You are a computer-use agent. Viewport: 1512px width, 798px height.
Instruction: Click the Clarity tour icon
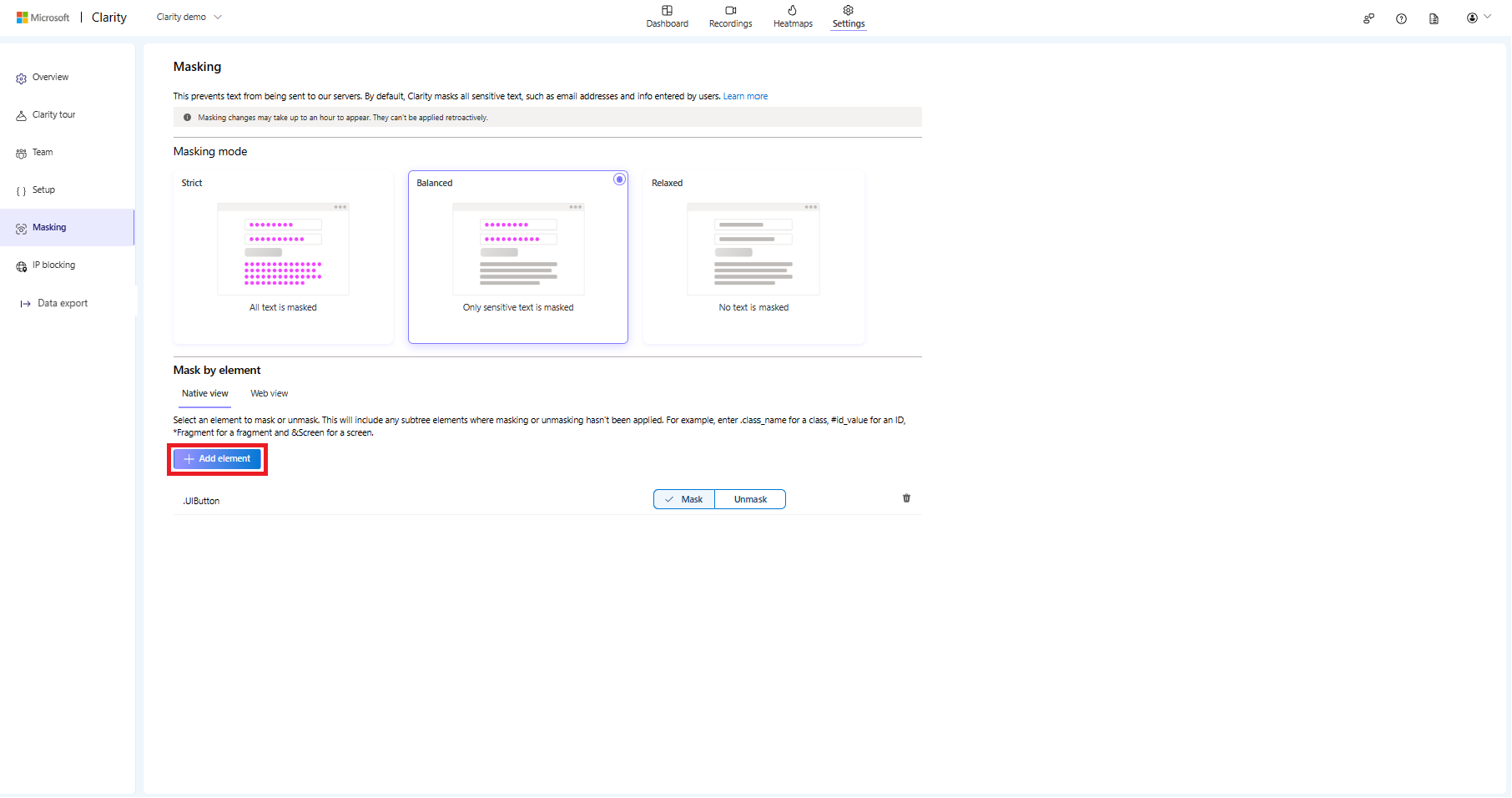pos(21,116)
